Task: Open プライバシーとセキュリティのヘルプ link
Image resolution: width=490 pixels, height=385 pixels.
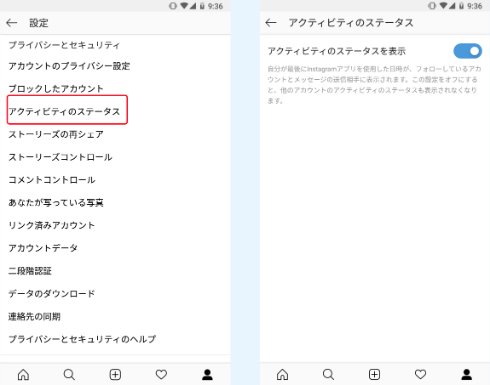Action: click(82, 339)
